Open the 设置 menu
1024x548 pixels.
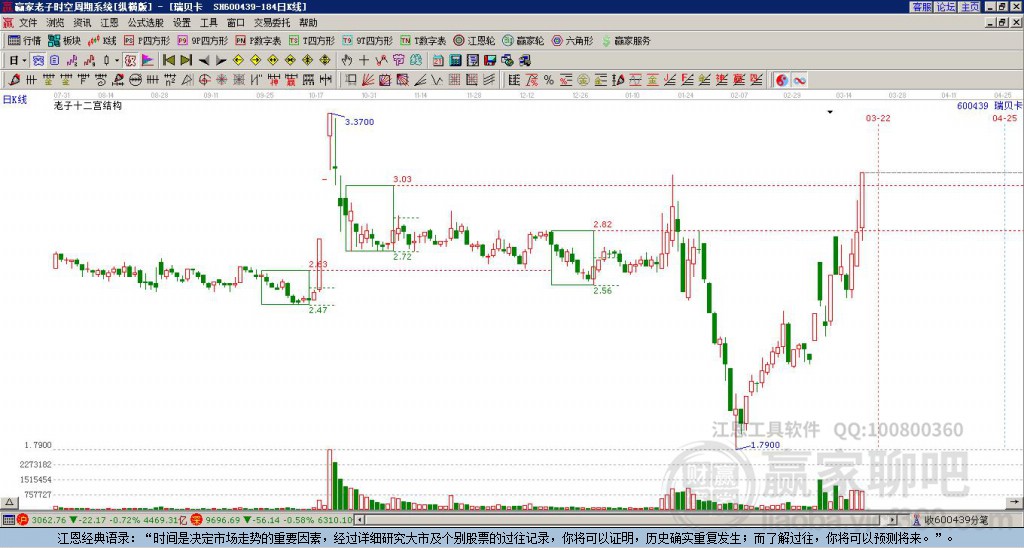(x=182, y=23)
